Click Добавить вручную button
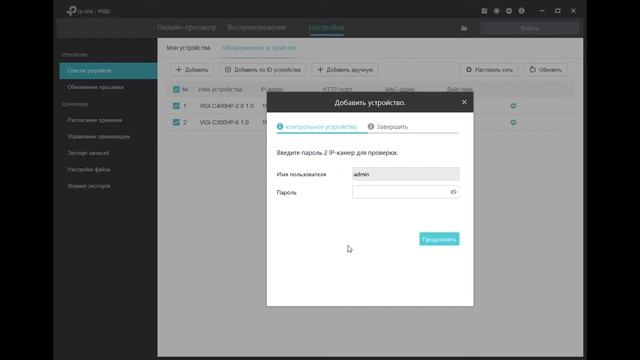The image size is (640, 360). coord(345,70)
